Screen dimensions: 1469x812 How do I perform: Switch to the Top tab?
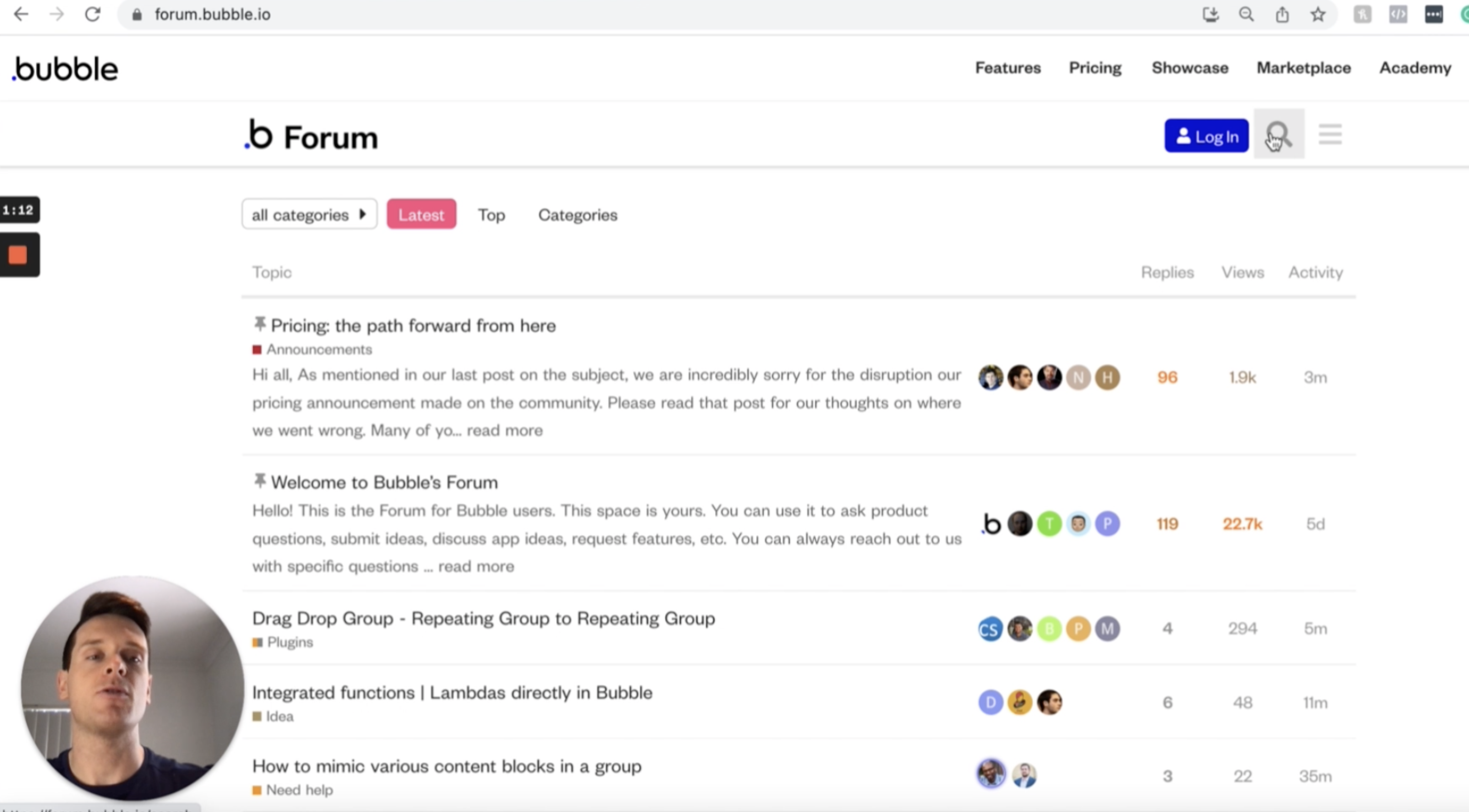click(491, 215)
